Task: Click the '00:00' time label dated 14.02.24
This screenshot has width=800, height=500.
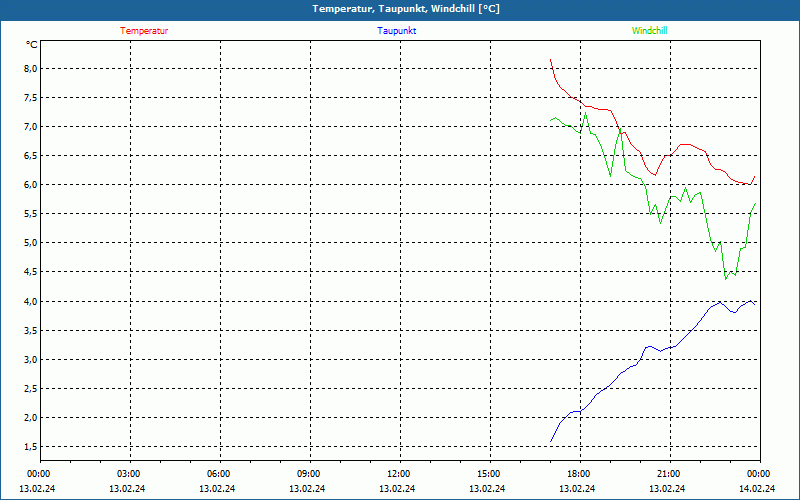Action: 759,474
